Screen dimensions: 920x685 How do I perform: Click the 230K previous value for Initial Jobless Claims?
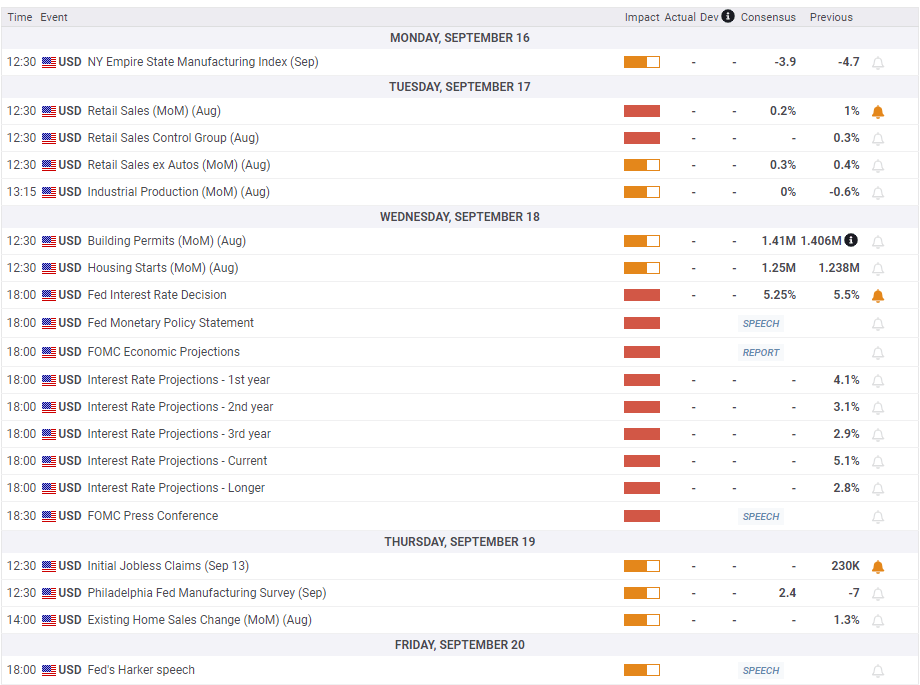(x=845, y=566)
